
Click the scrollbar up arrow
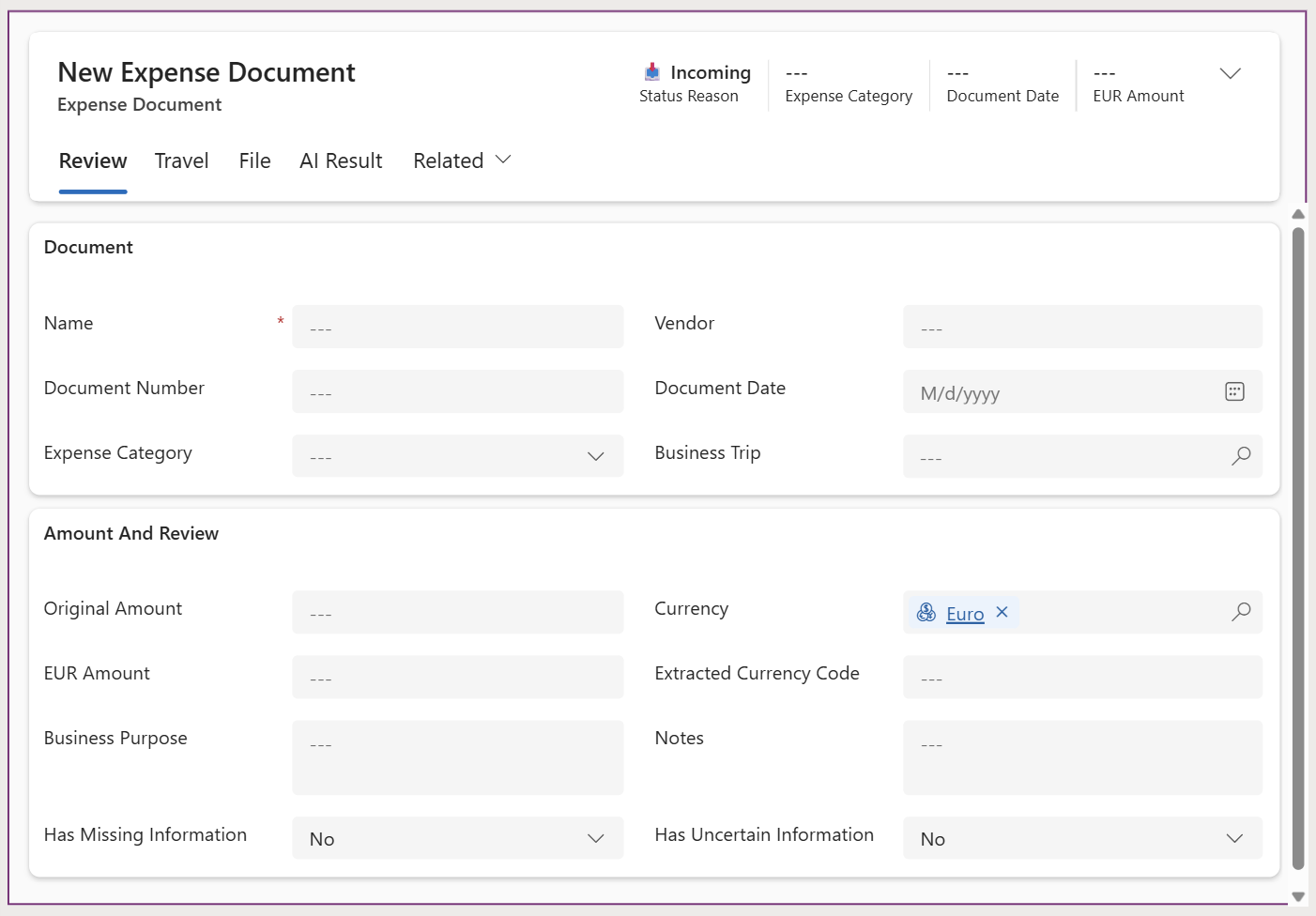coord(1298,215)
